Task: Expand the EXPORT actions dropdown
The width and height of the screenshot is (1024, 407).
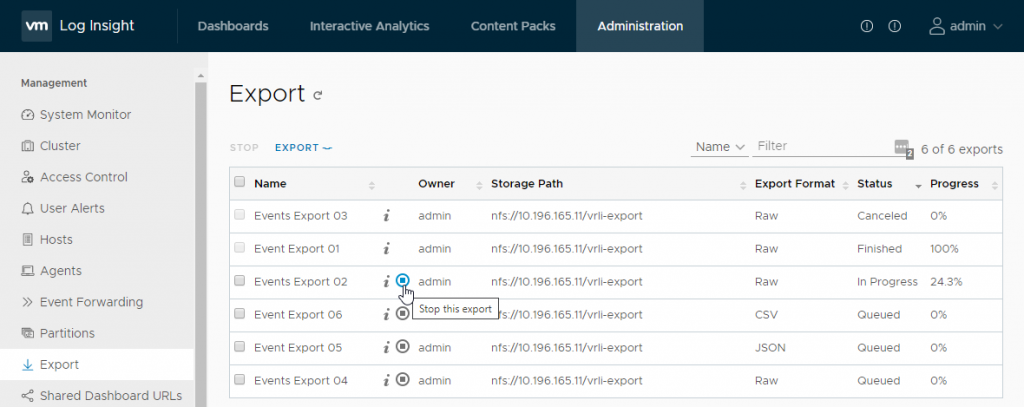Action: (303, 148)
